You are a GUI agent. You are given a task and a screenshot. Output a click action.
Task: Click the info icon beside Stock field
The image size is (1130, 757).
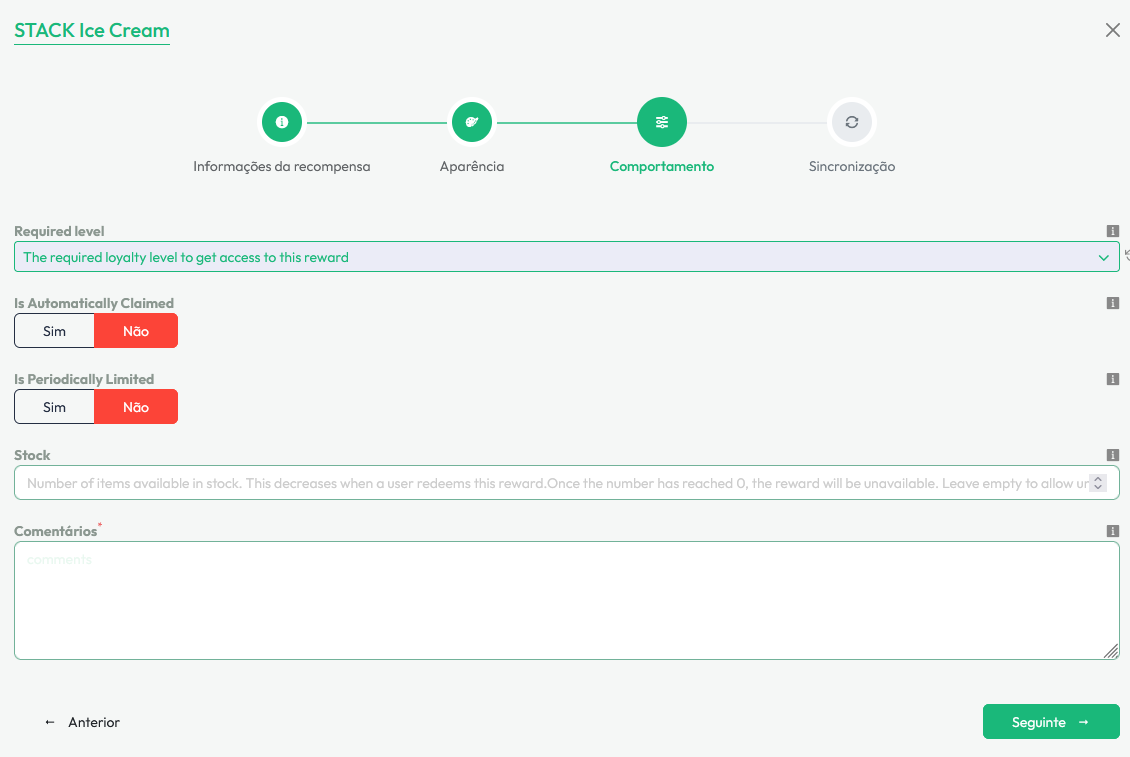[1112, 455]
